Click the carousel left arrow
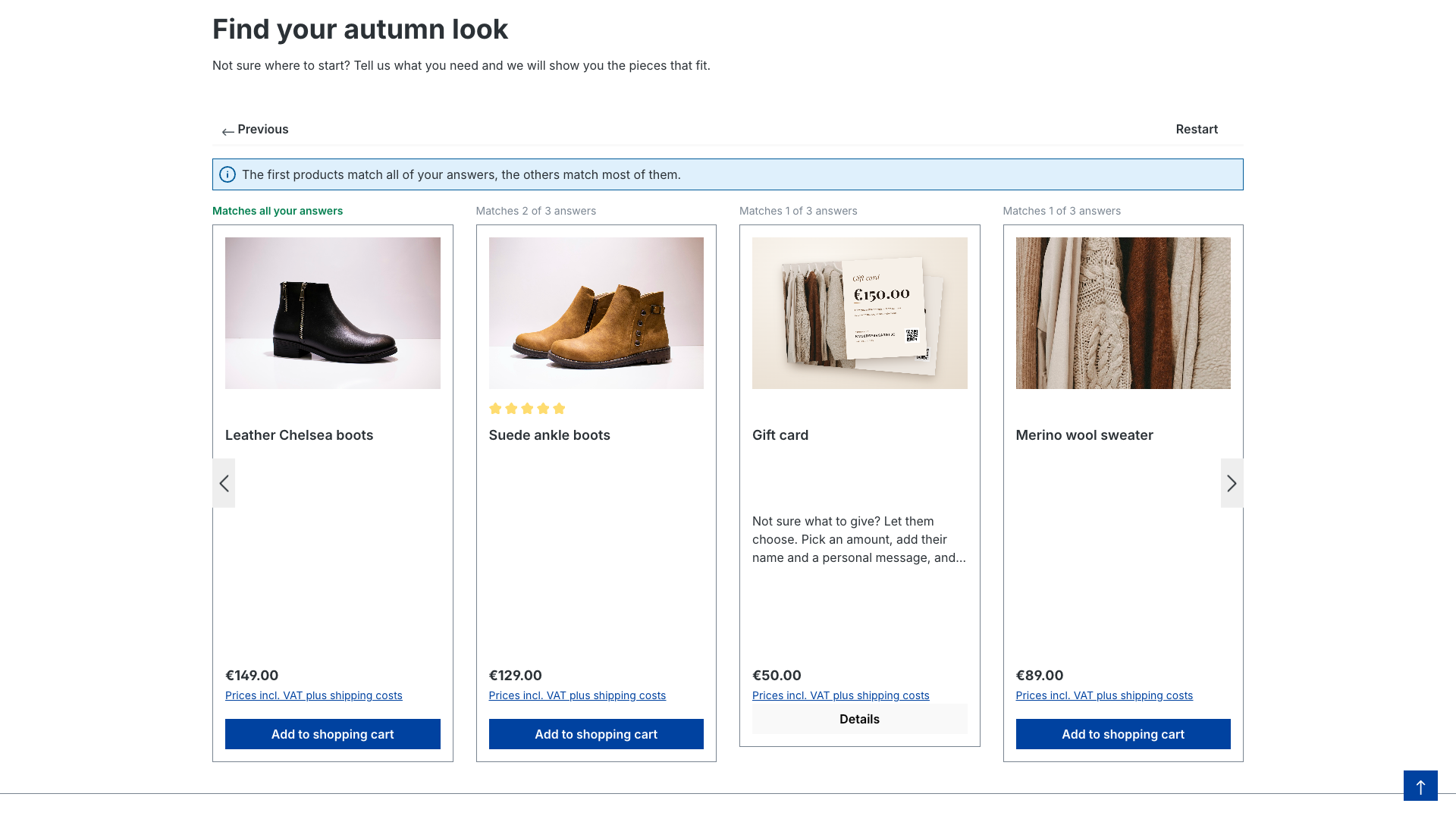 click(224, 483)
